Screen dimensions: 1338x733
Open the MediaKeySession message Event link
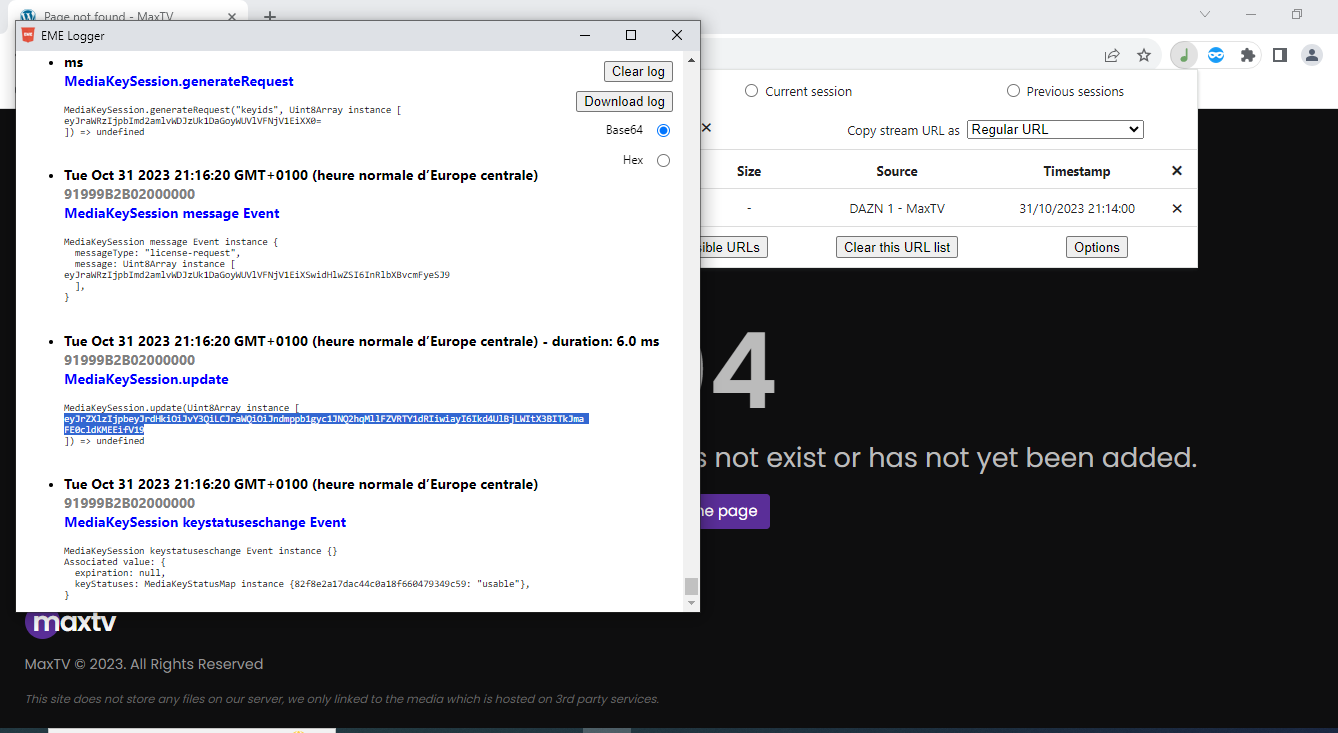pyautogui.click(x=172, y=213)
